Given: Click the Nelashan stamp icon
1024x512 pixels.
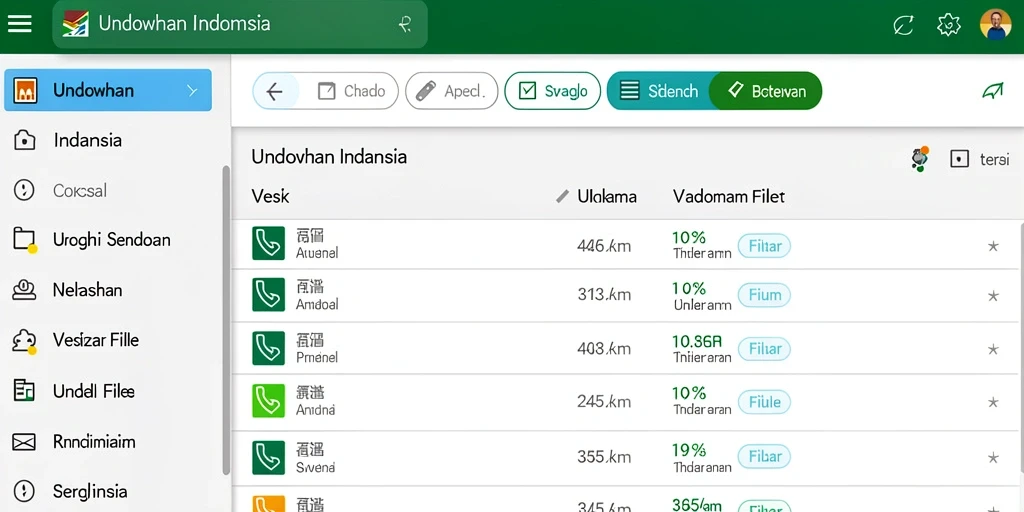Looking at the screenshot, I should coord(24,290).
